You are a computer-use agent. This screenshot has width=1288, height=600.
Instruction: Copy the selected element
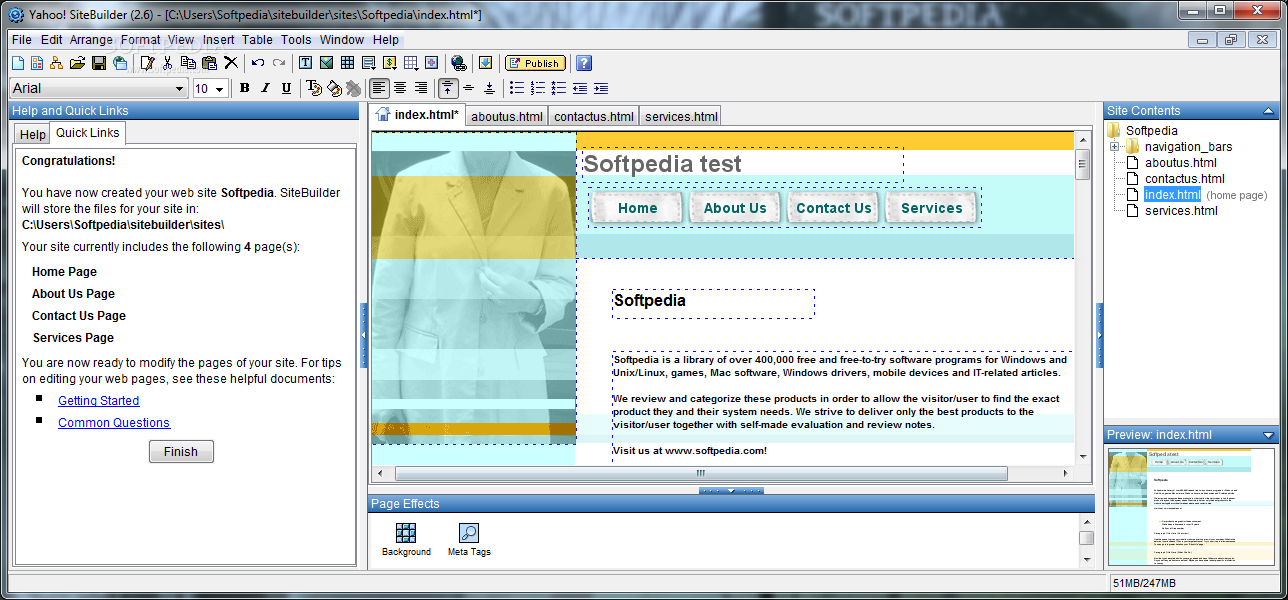point(188,63)
